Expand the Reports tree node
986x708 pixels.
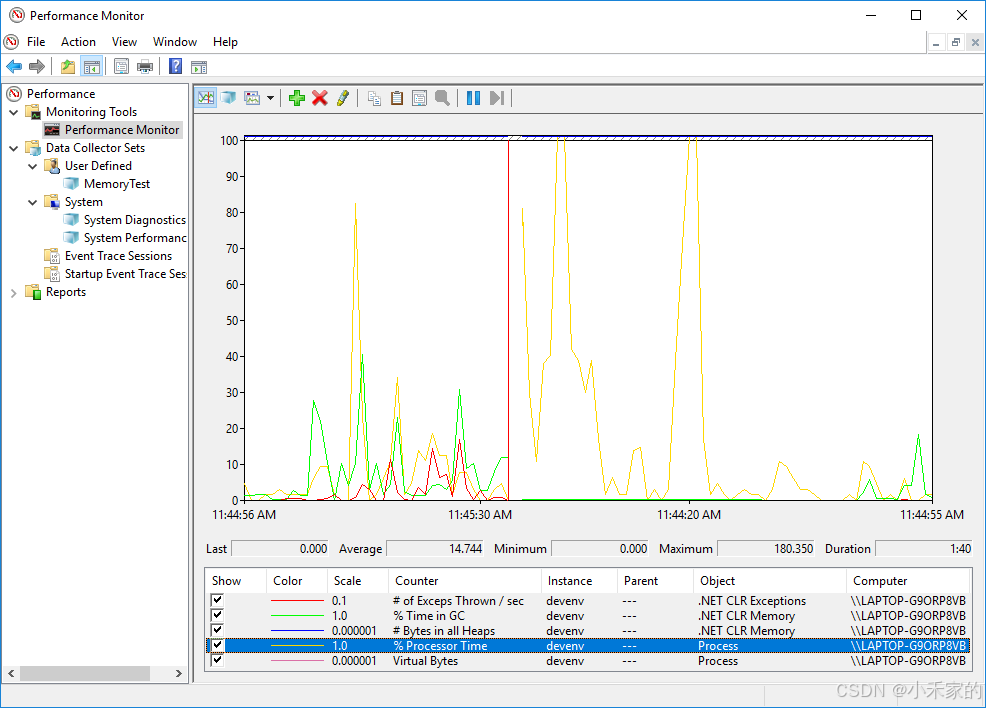(x=14, y=292)
